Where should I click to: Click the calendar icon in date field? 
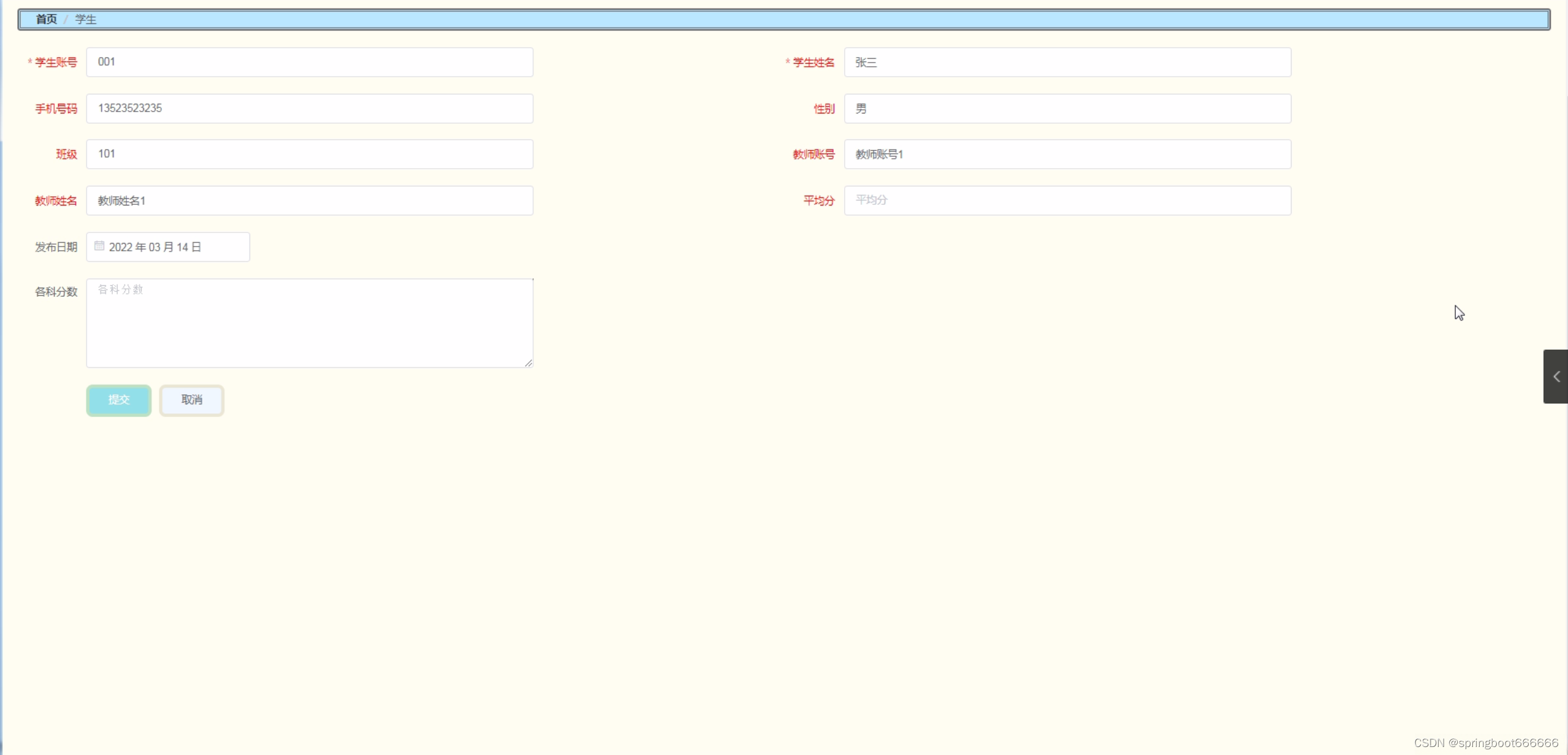coord(99,246)
